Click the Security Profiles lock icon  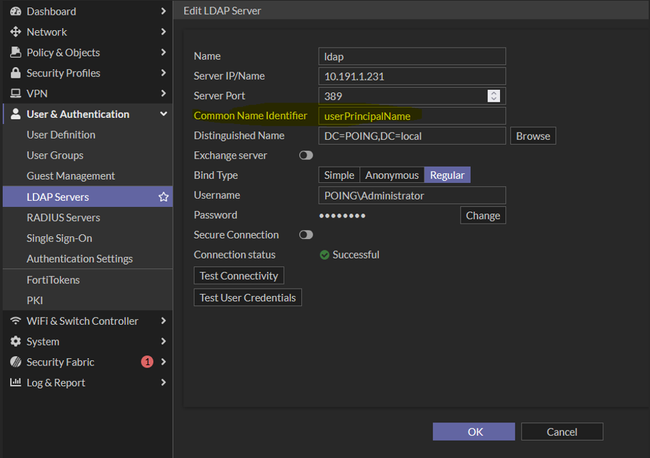[16, 73]
